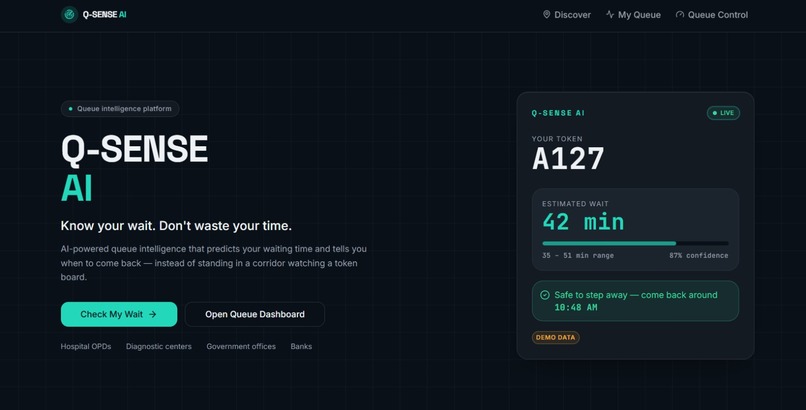Click the Check My Wait button

(x=119, y=314)
